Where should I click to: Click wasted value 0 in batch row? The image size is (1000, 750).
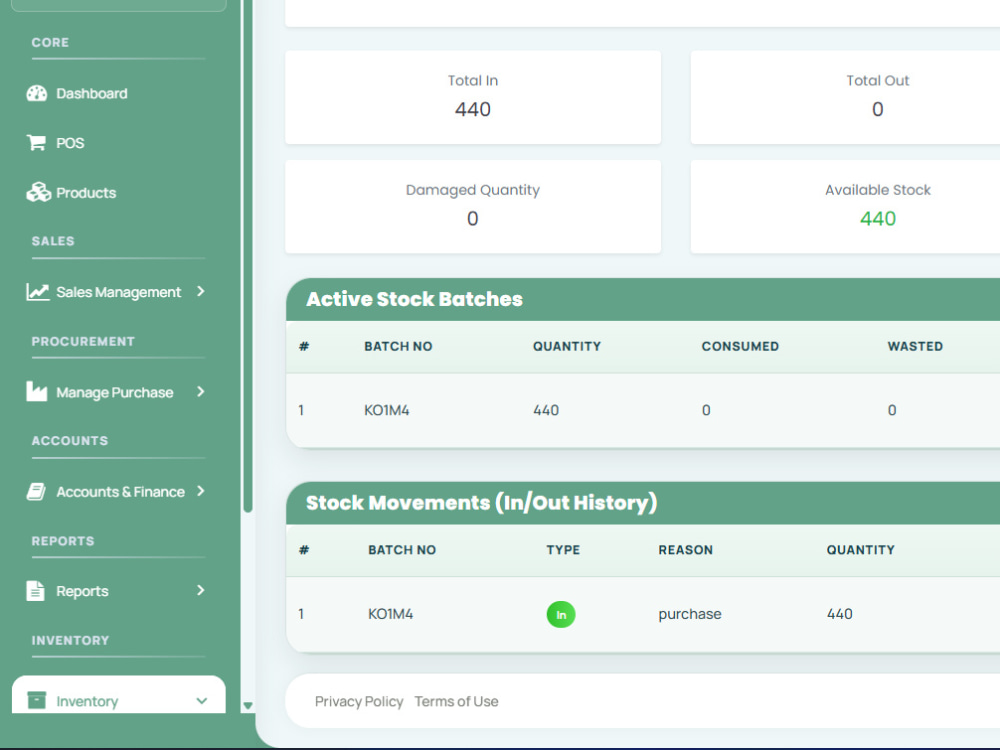coord(892,410)
